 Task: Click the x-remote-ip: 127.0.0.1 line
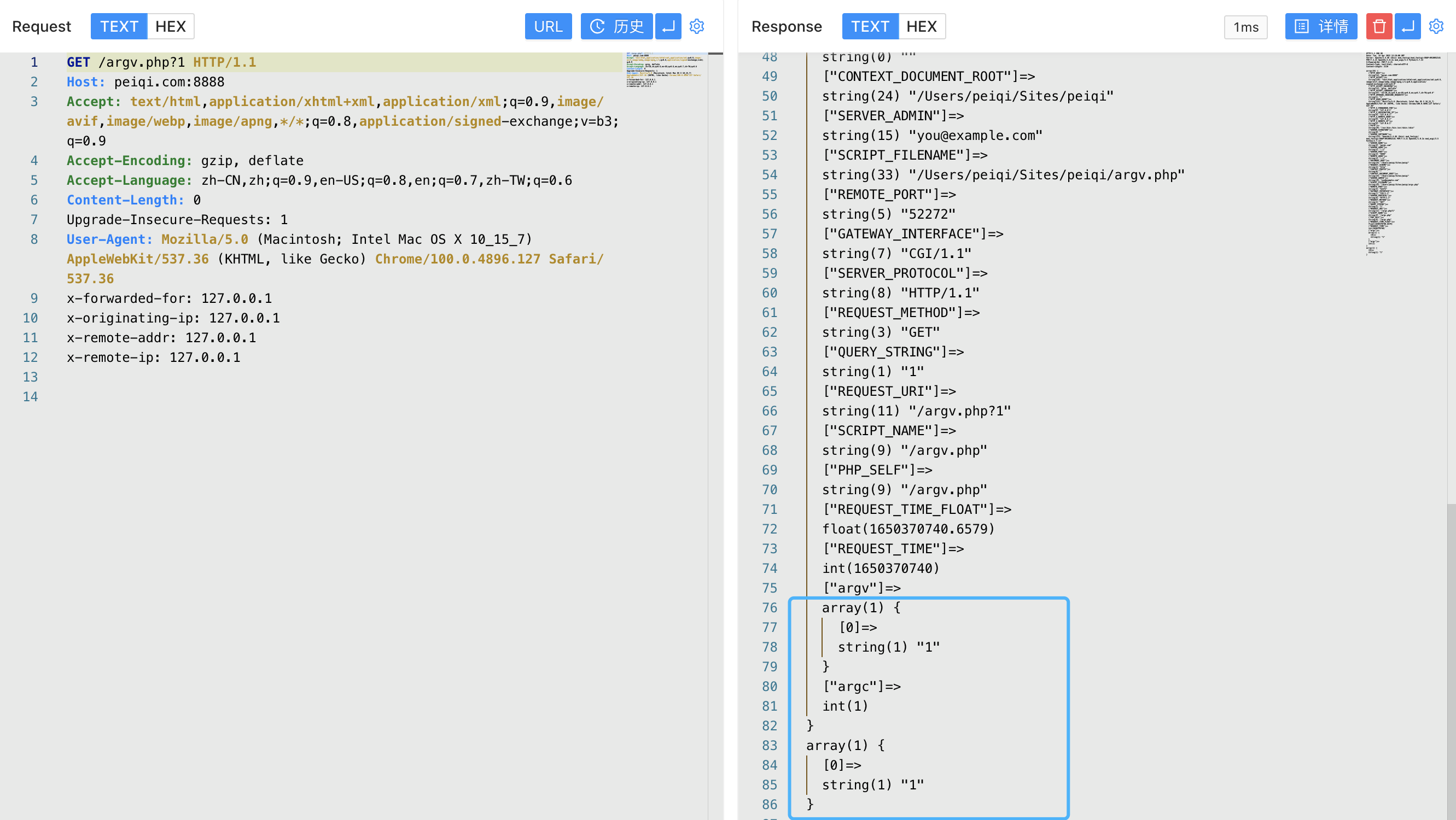click(x=154, y=358)
